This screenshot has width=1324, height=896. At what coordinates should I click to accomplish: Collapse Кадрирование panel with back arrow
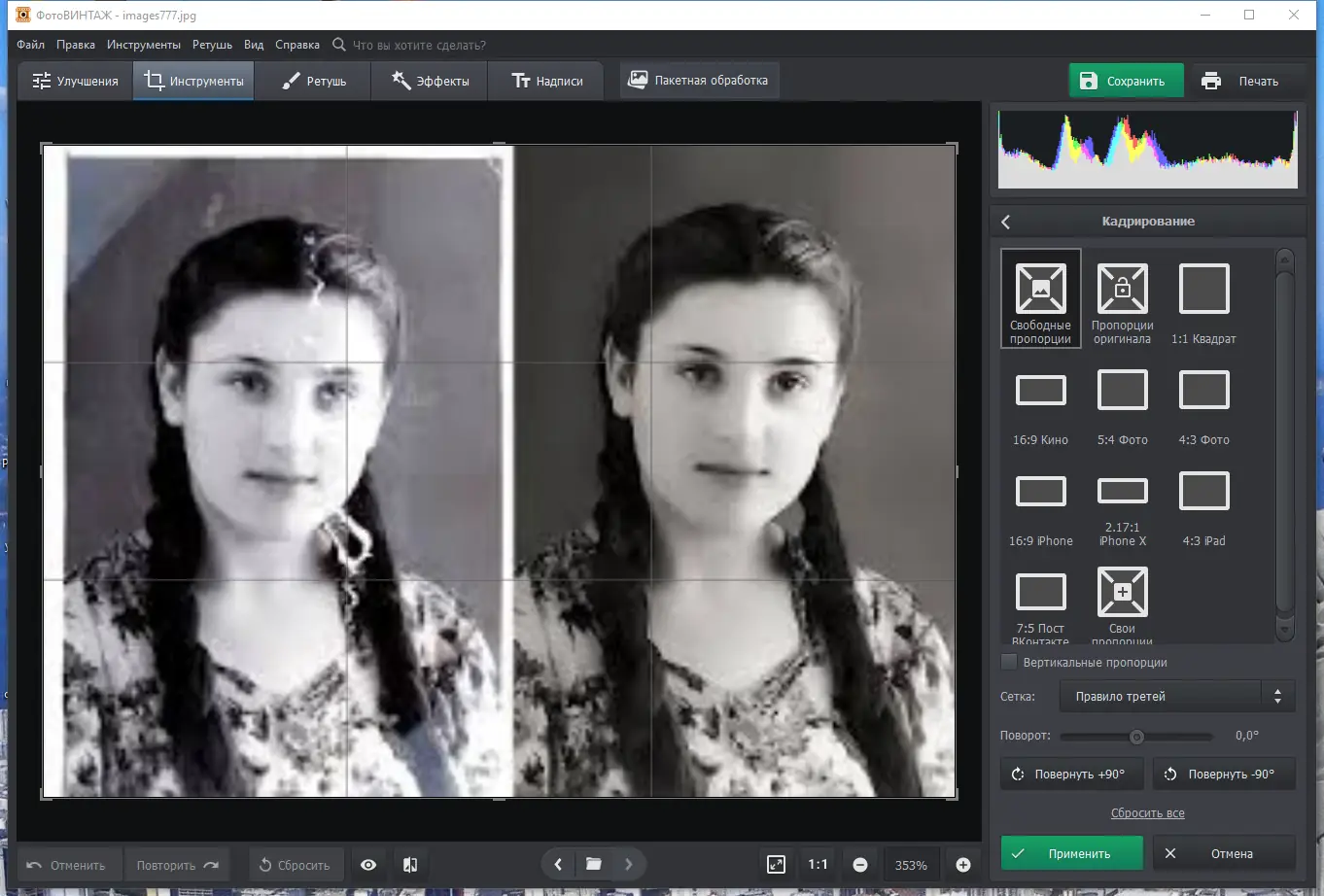[x=1006, y=222]
